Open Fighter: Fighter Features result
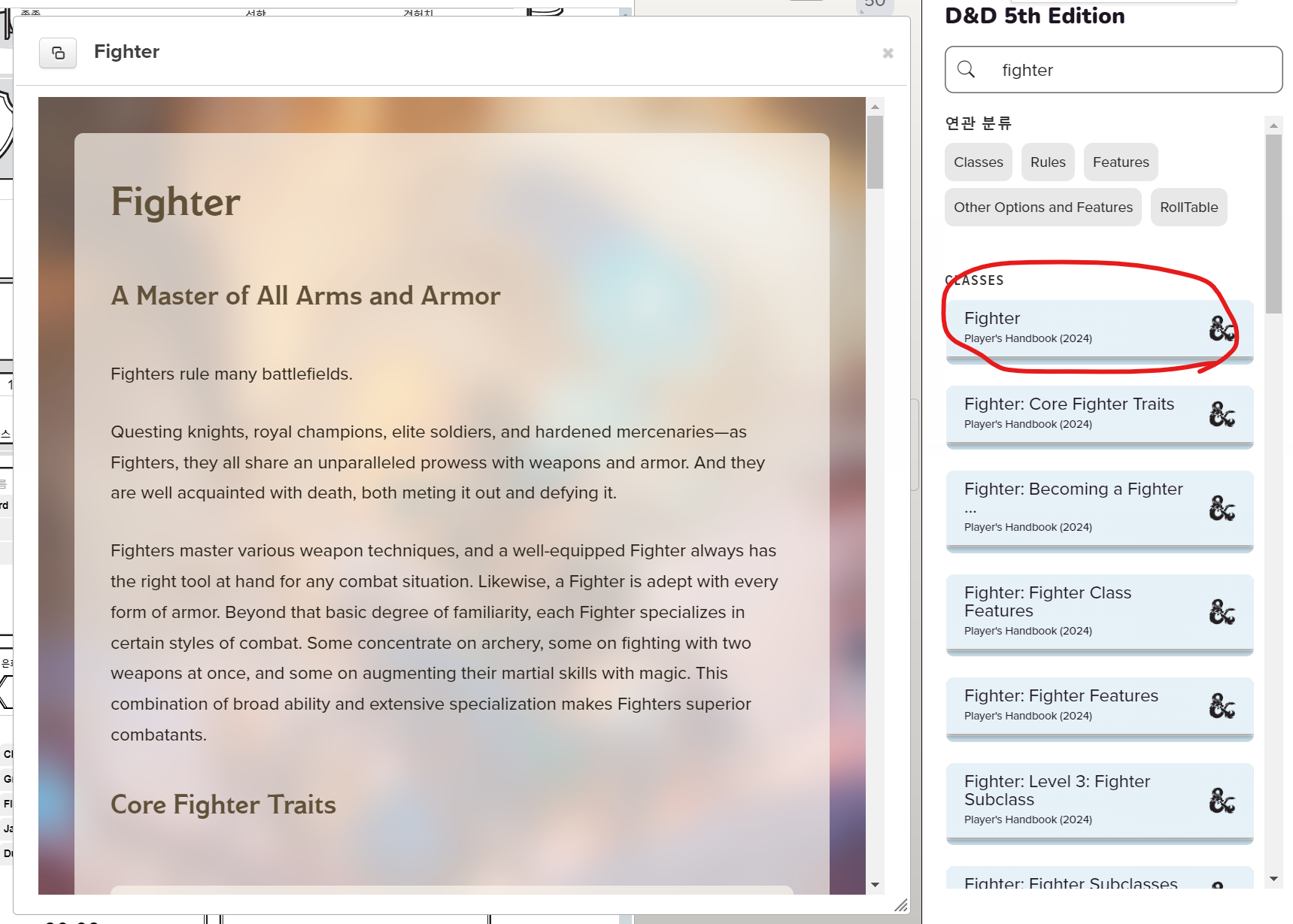1293x924 pixels. tap(1100, 708)
